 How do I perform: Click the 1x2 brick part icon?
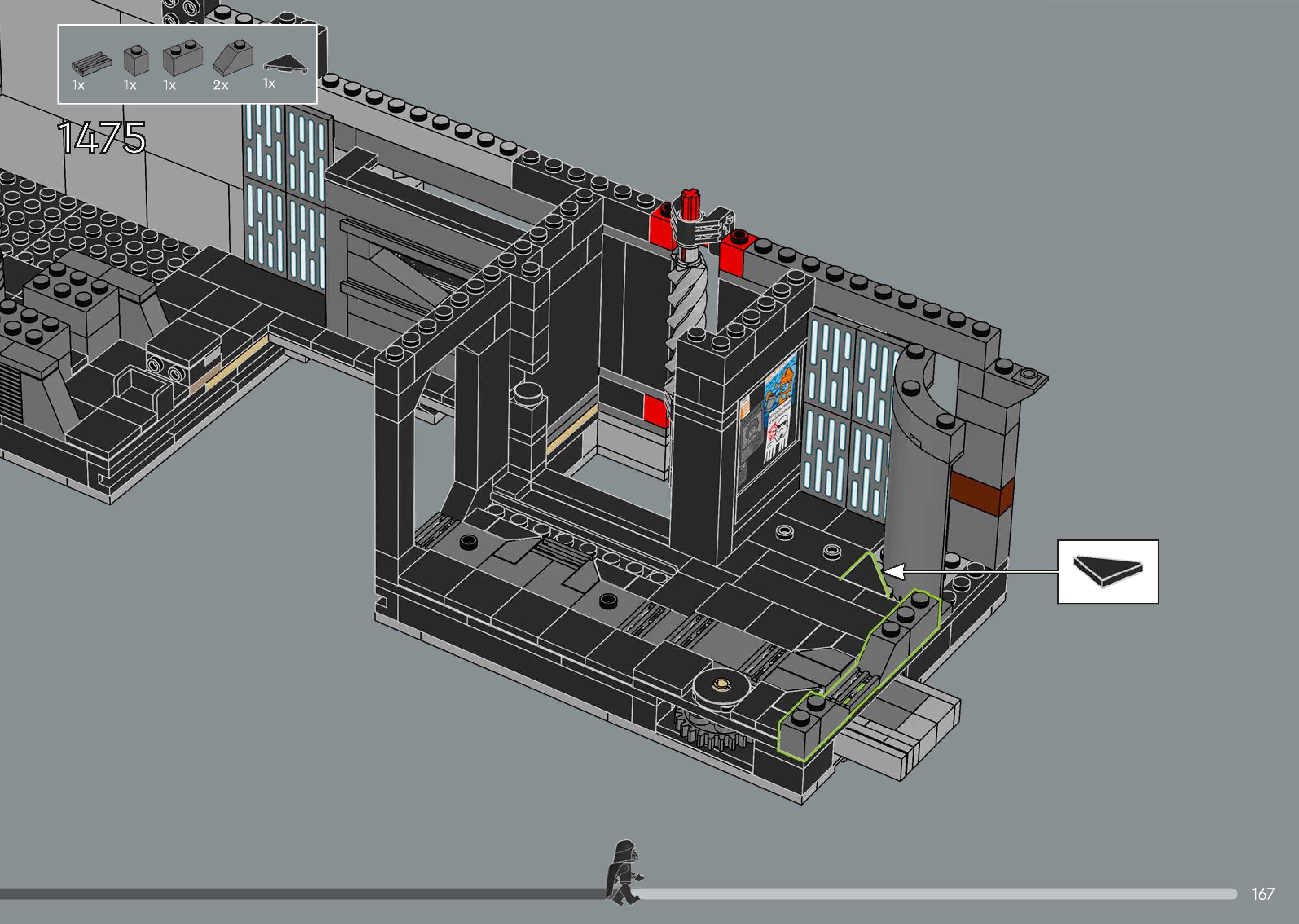(x=182, y=59)
